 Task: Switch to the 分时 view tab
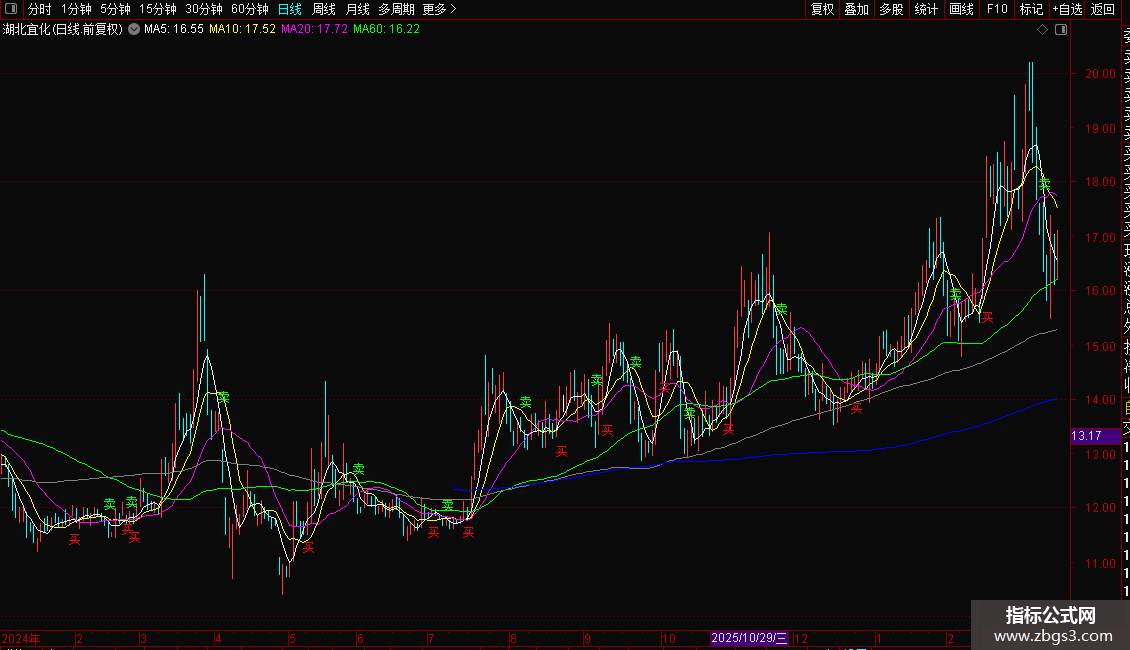point(40,9)
